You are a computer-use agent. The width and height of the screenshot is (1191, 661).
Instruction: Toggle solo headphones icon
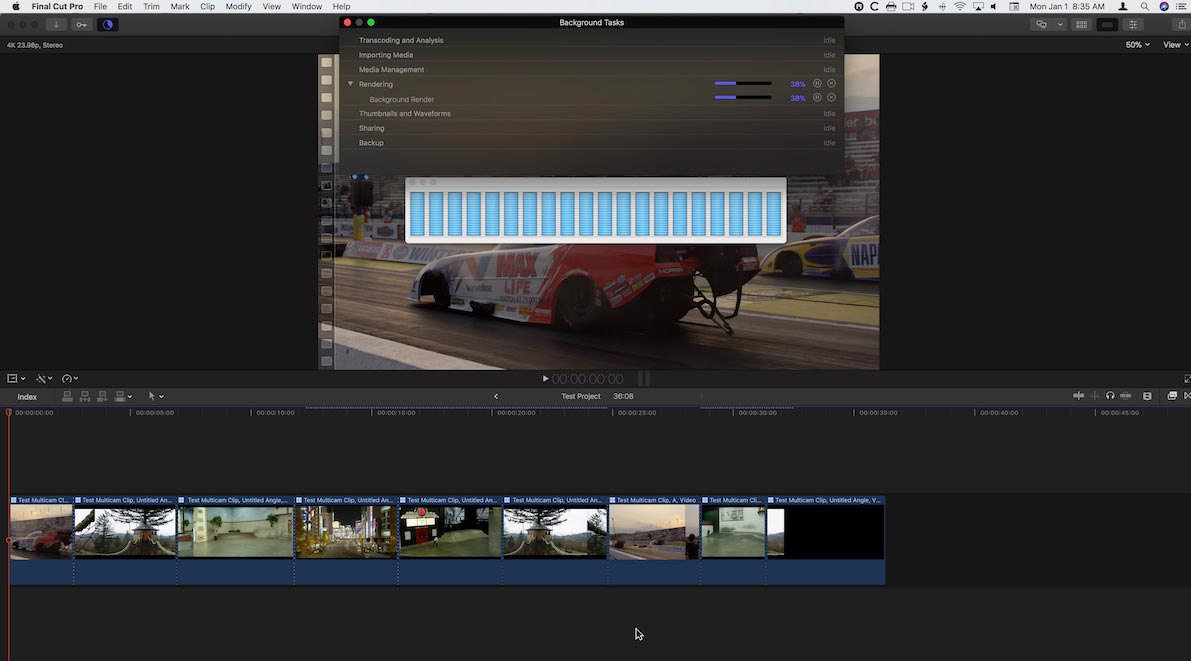tap(1110, 396)
